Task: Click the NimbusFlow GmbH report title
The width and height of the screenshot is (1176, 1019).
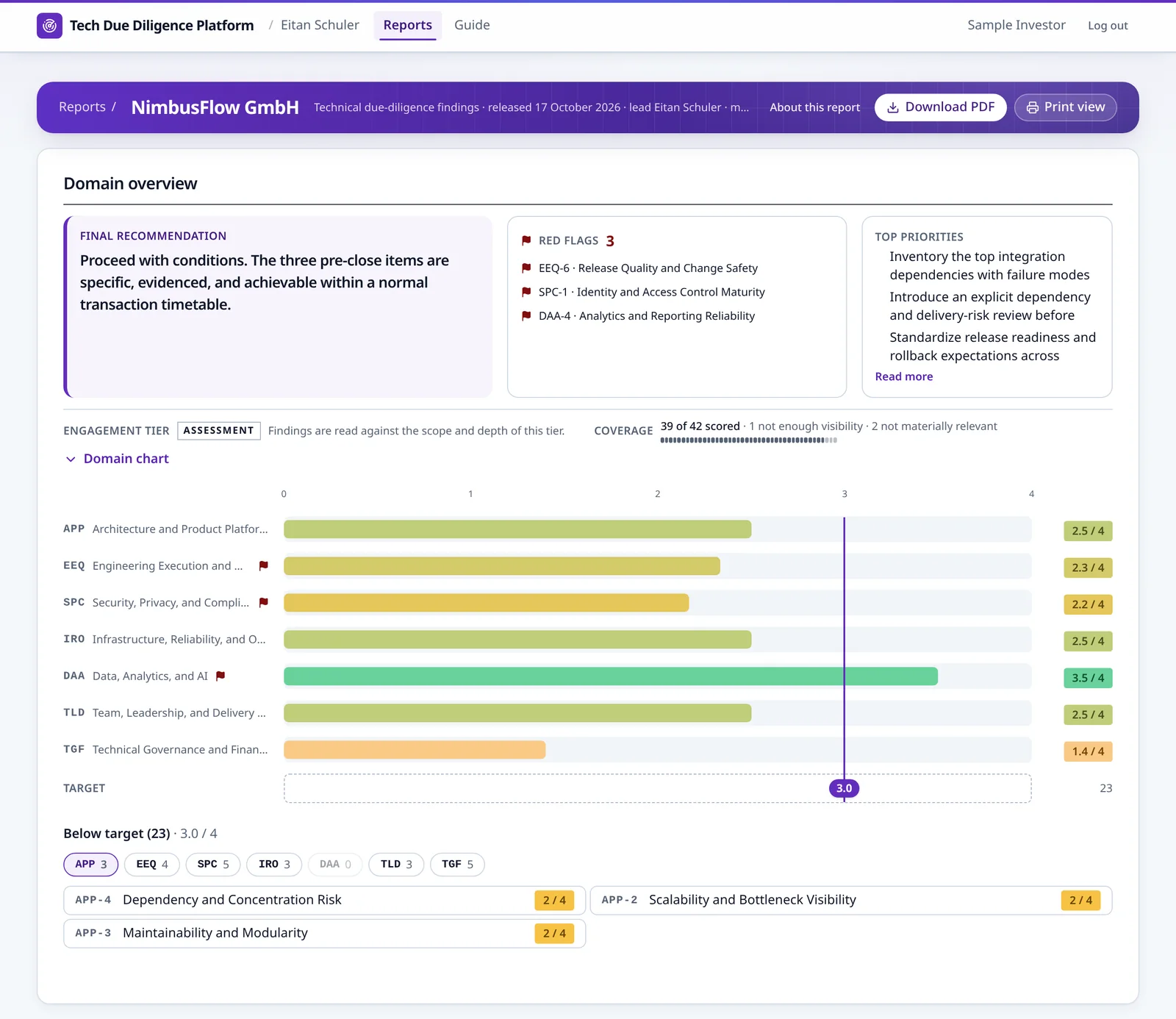Action: (215, 107)
